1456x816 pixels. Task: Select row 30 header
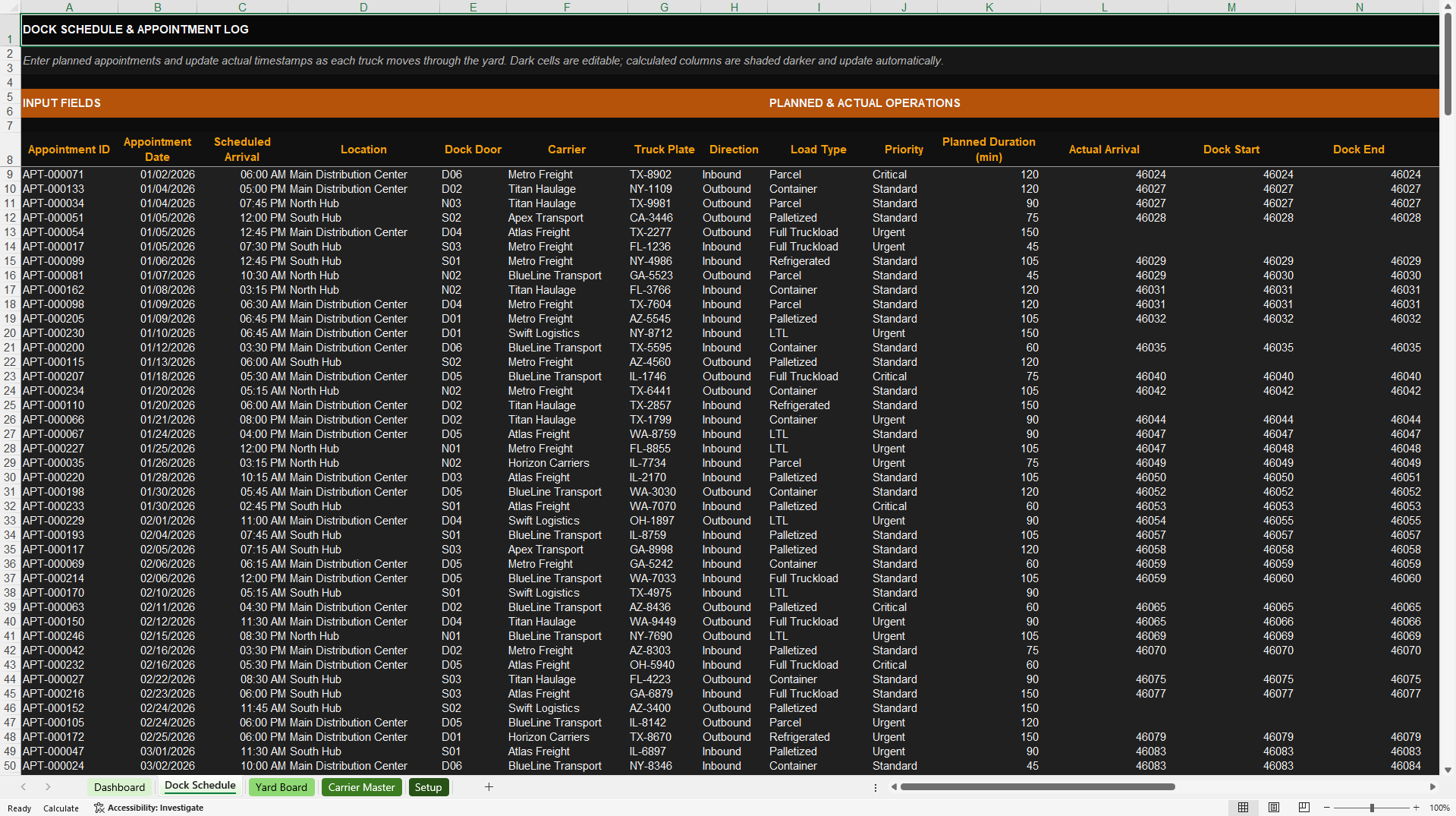pyautogui.click(x=10, y=477)
